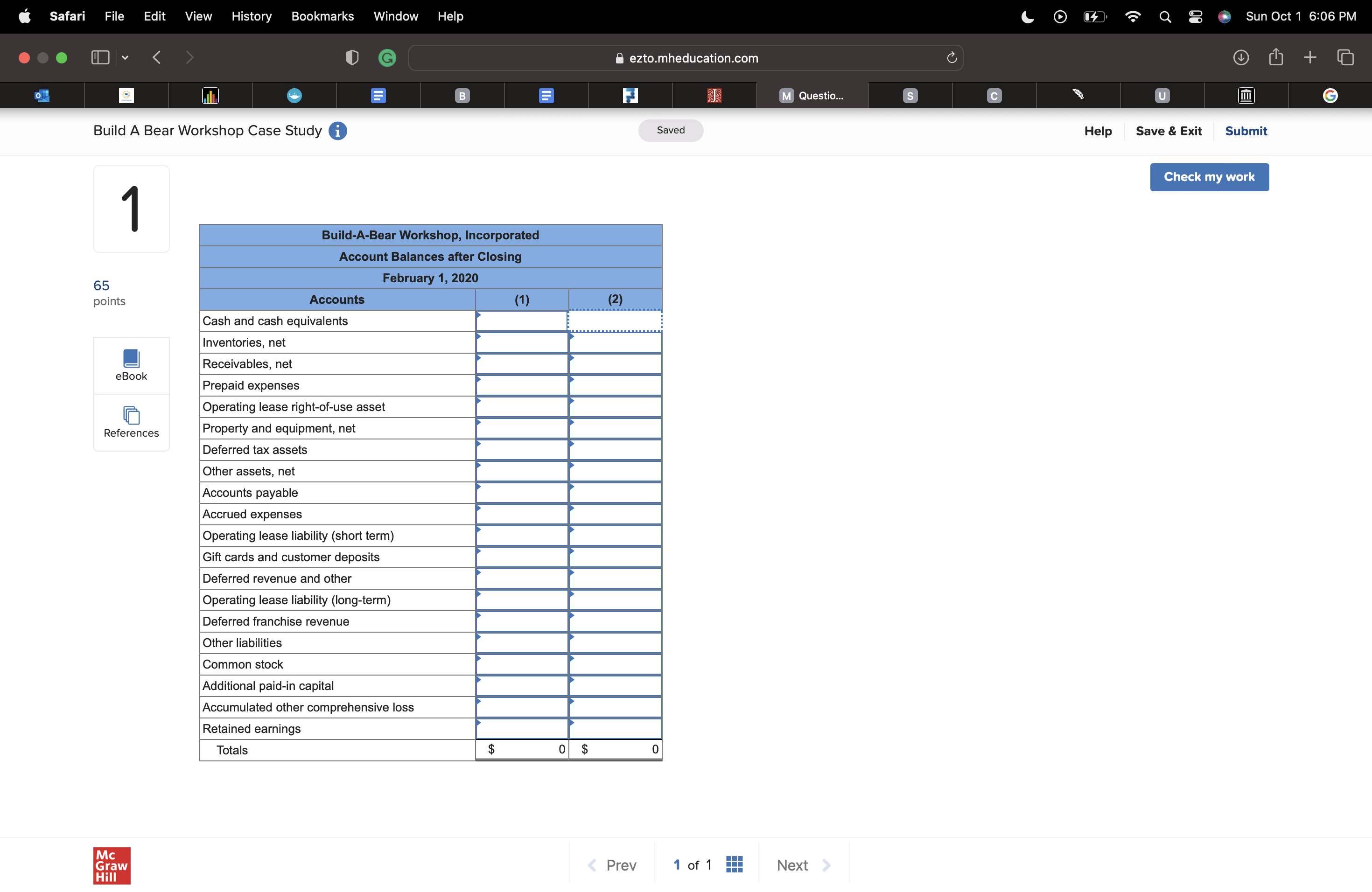Screen dimensions: 1372x892
Task: Open the question grid navigator icon
Action: coord(734,864)
